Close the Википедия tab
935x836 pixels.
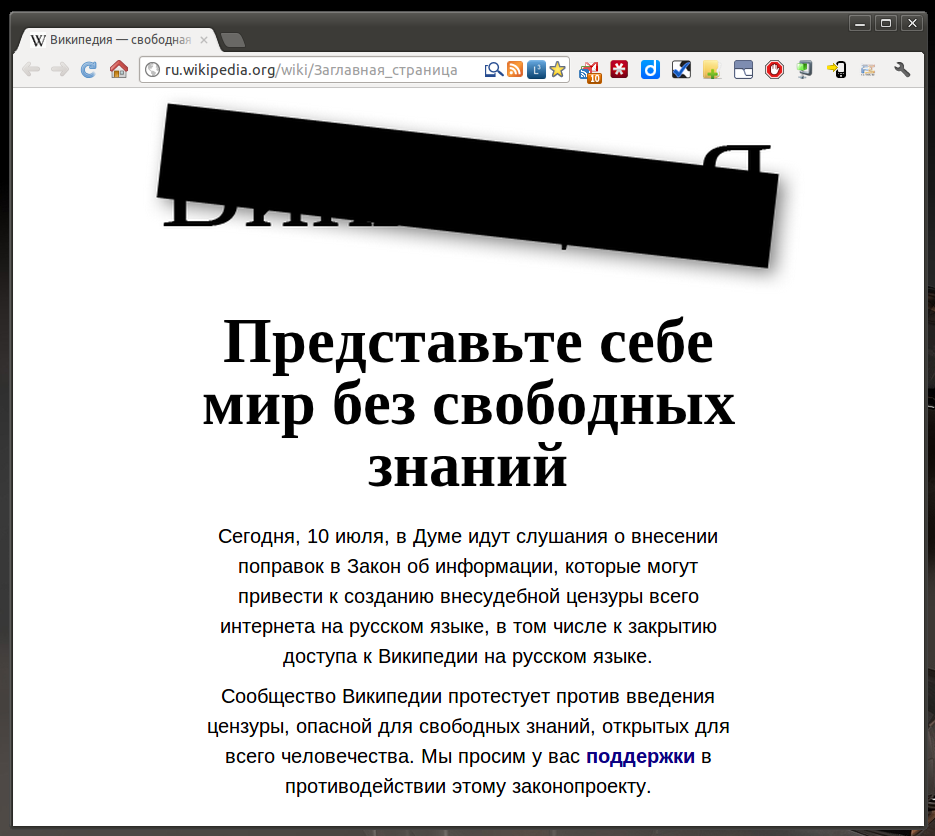click(204, 40)
